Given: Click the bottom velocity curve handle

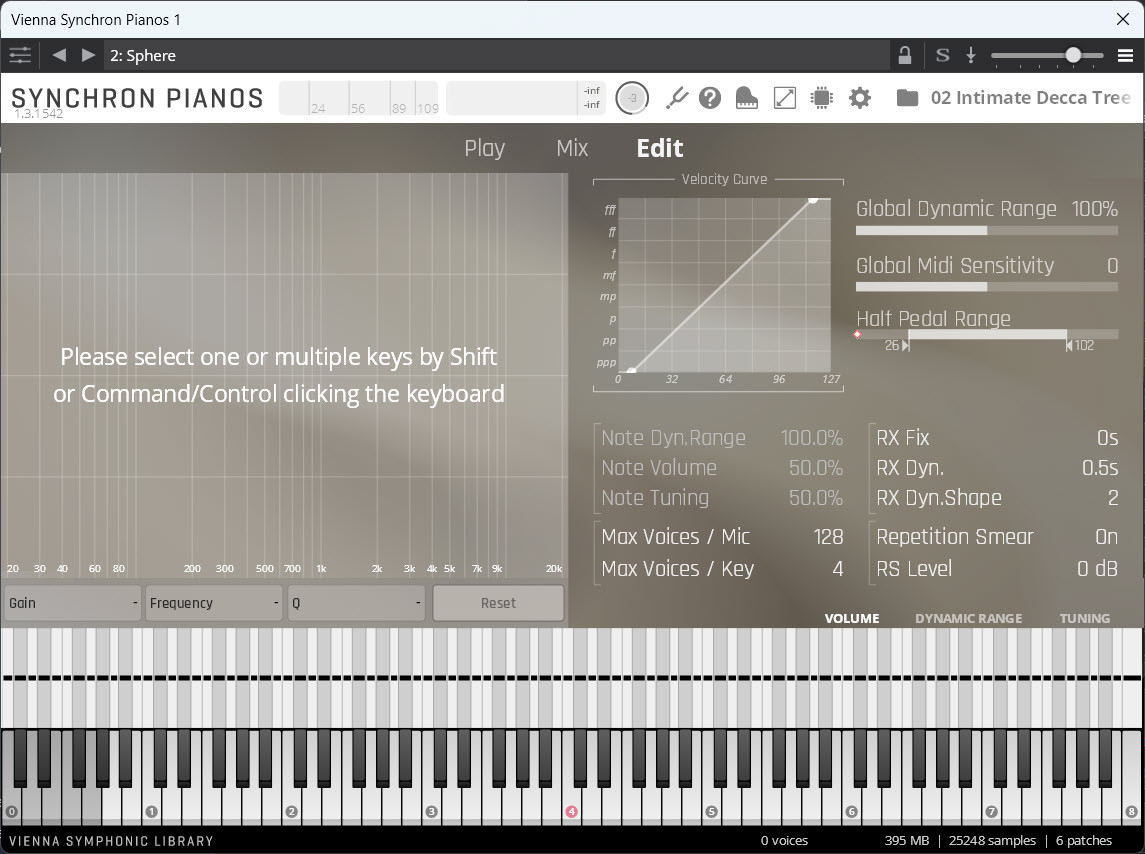Looking at the screenshot, I should pos(631,371).
